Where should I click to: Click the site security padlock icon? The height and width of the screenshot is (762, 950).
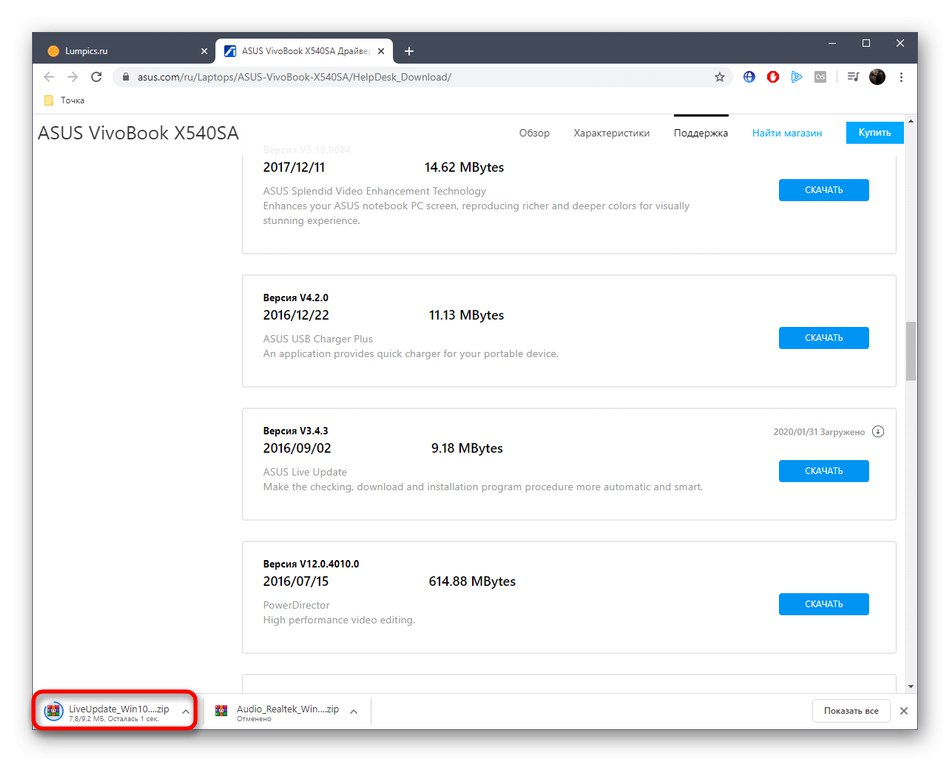pyautogui.click(x=125, y=76)
